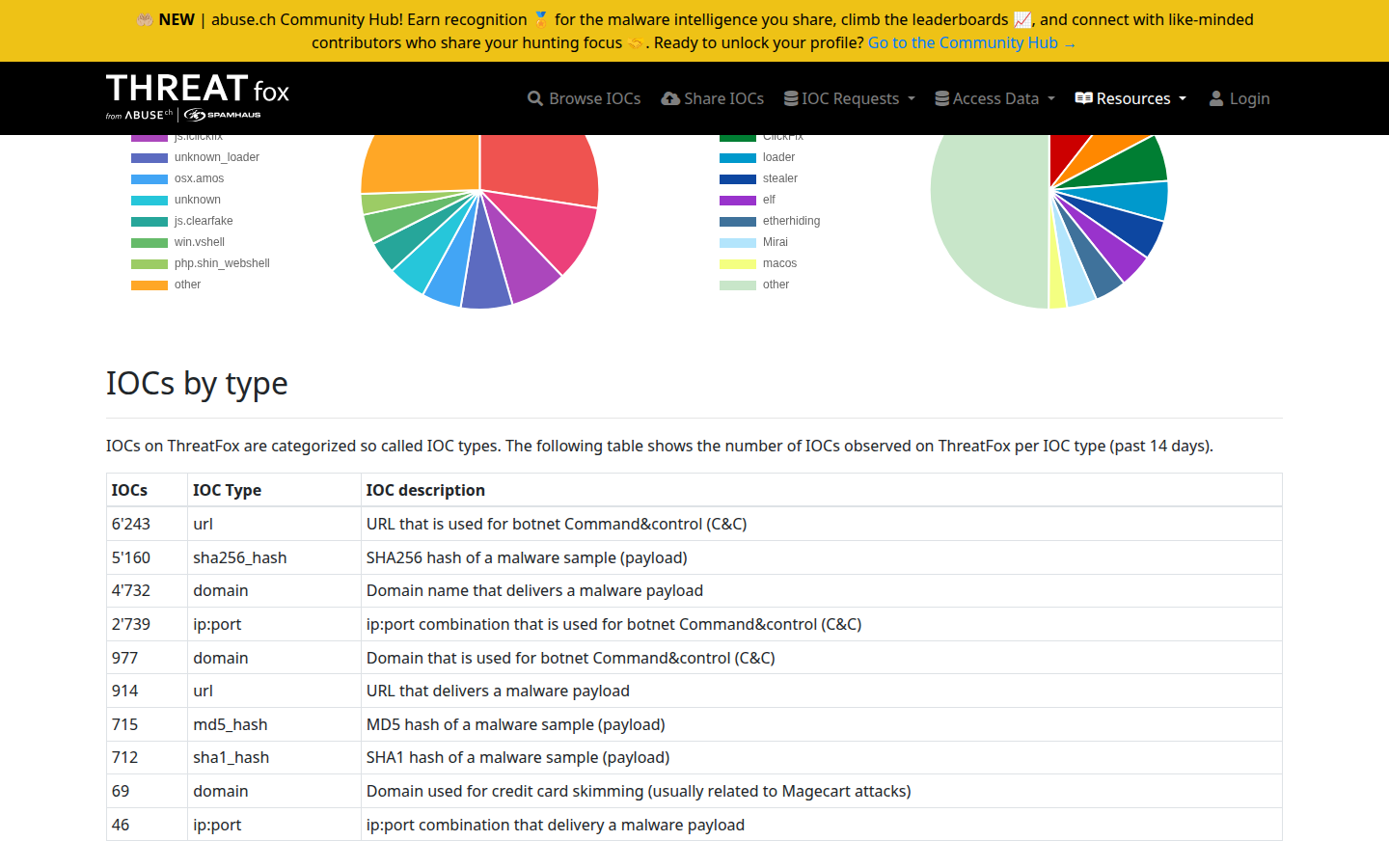Click the IOC Requests database icon
This screenshot has width=1389, height=868.
tap(791, 98)
